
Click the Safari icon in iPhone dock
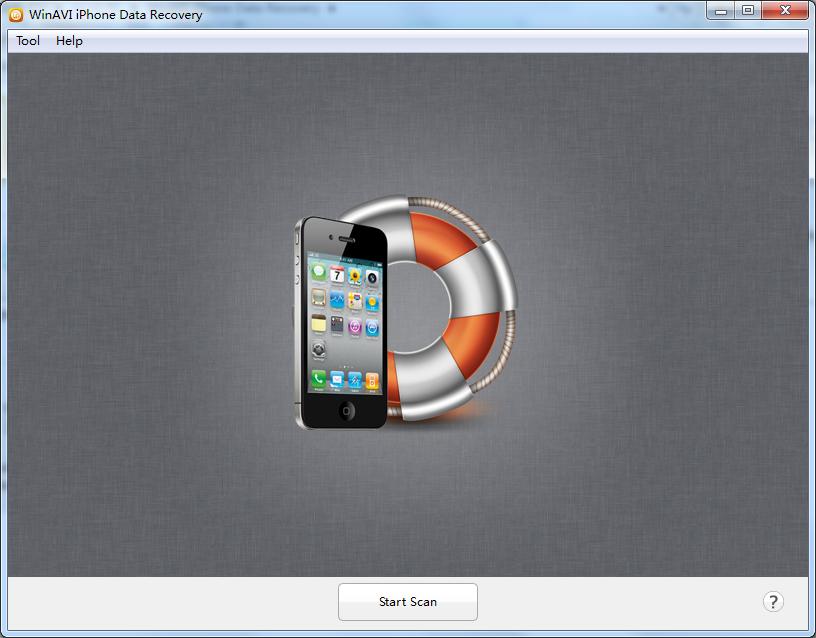(355, 380)
